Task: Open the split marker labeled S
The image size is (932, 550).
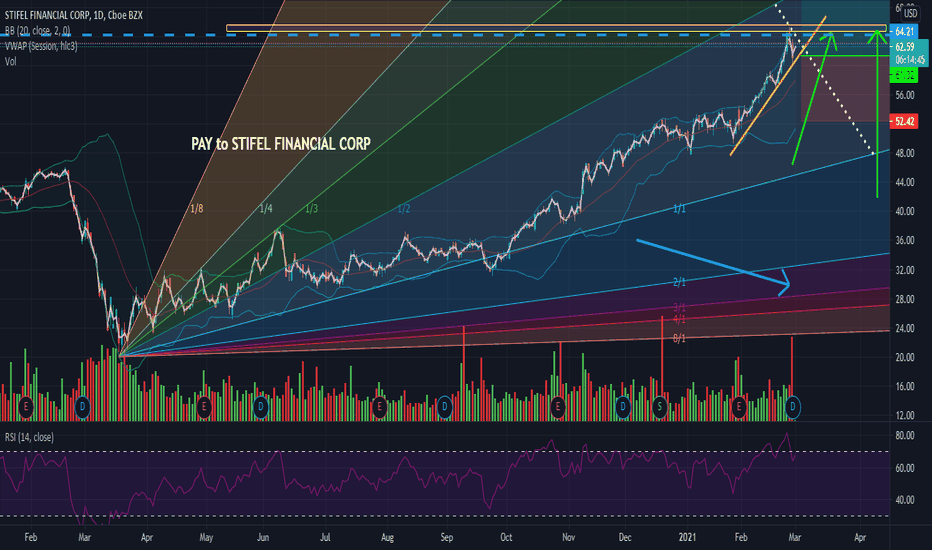Action: tap(659, 407)
